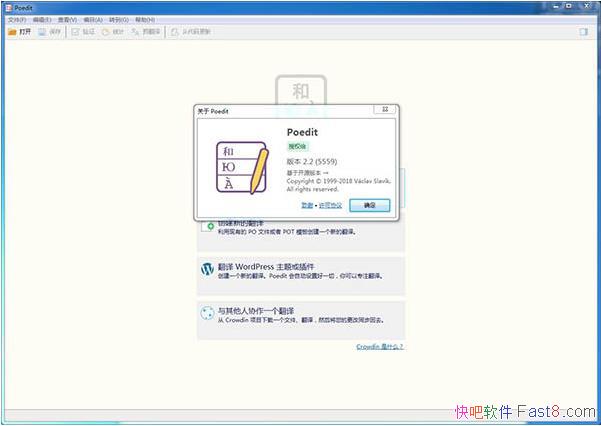Viewport: 601px width, 426px height.
Task: Open the Go (转到) menu
Action: (x=119, y=19)
